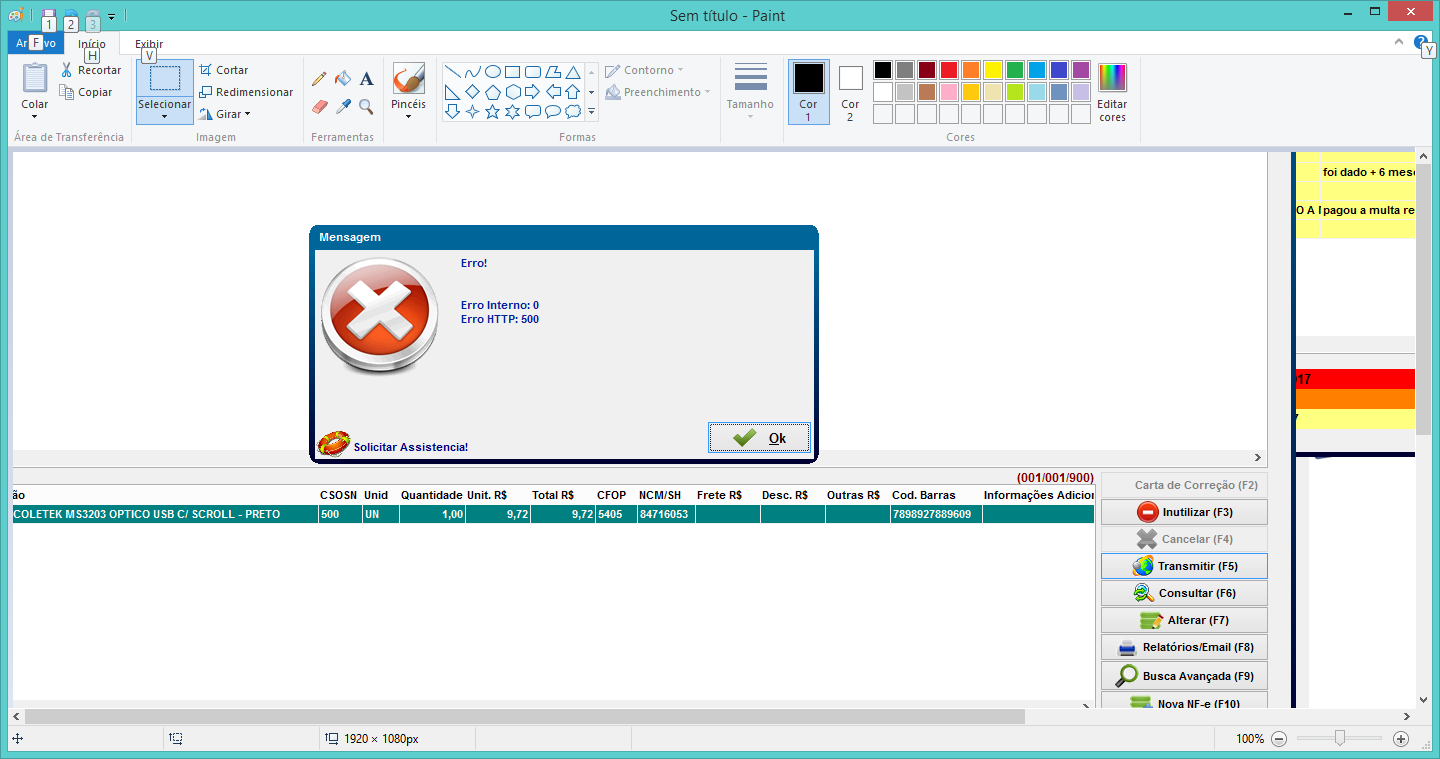Select the Fill with color bucket tool
This screenshot has width=1440, height=759.
[343, 78]
